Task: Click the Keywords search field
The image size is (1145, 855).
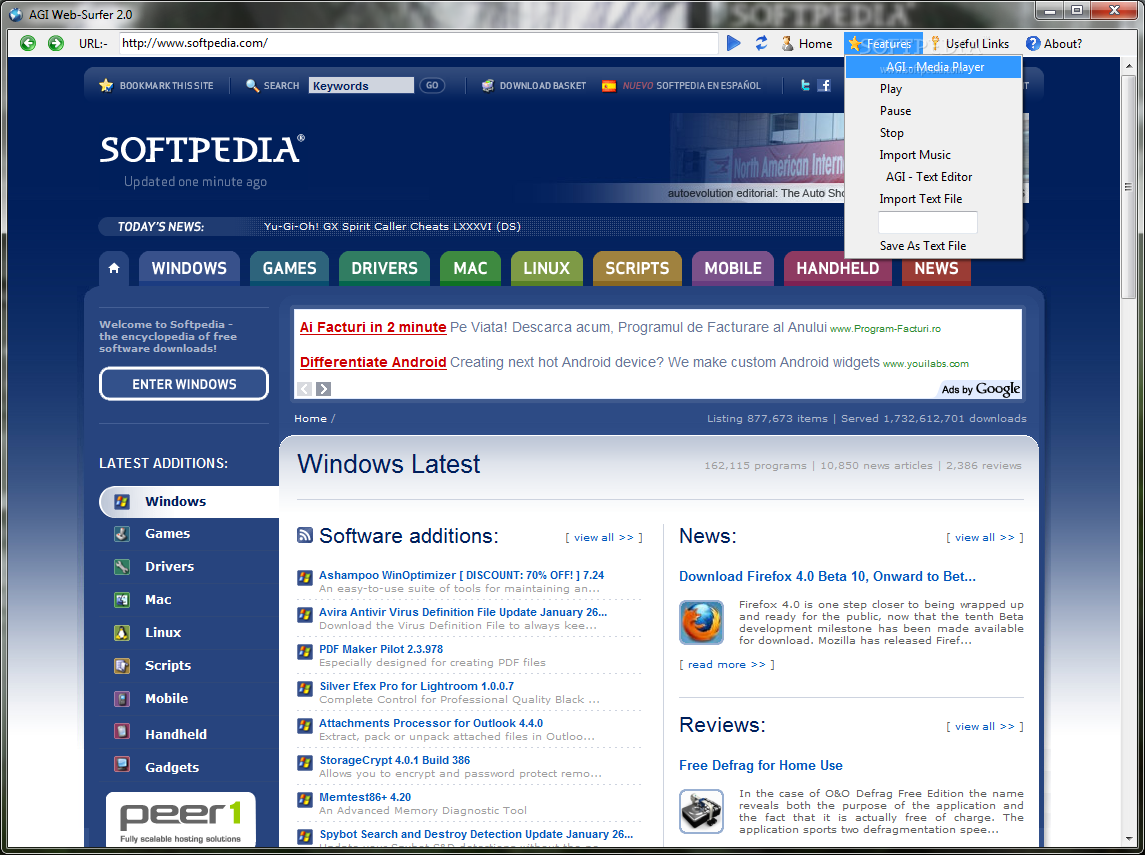Action: [x=361, y=85]
